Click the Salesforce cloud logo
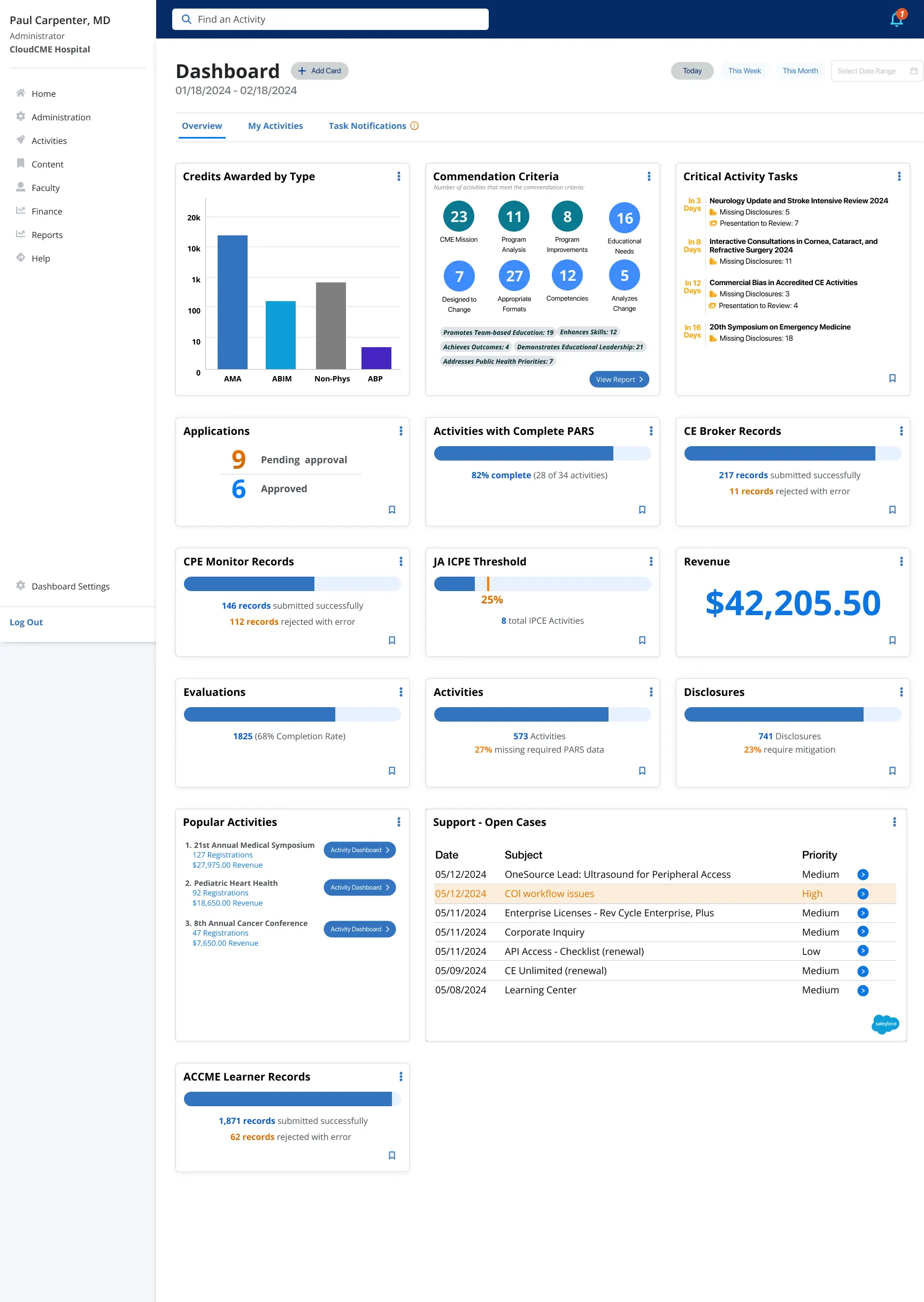 885,1024
